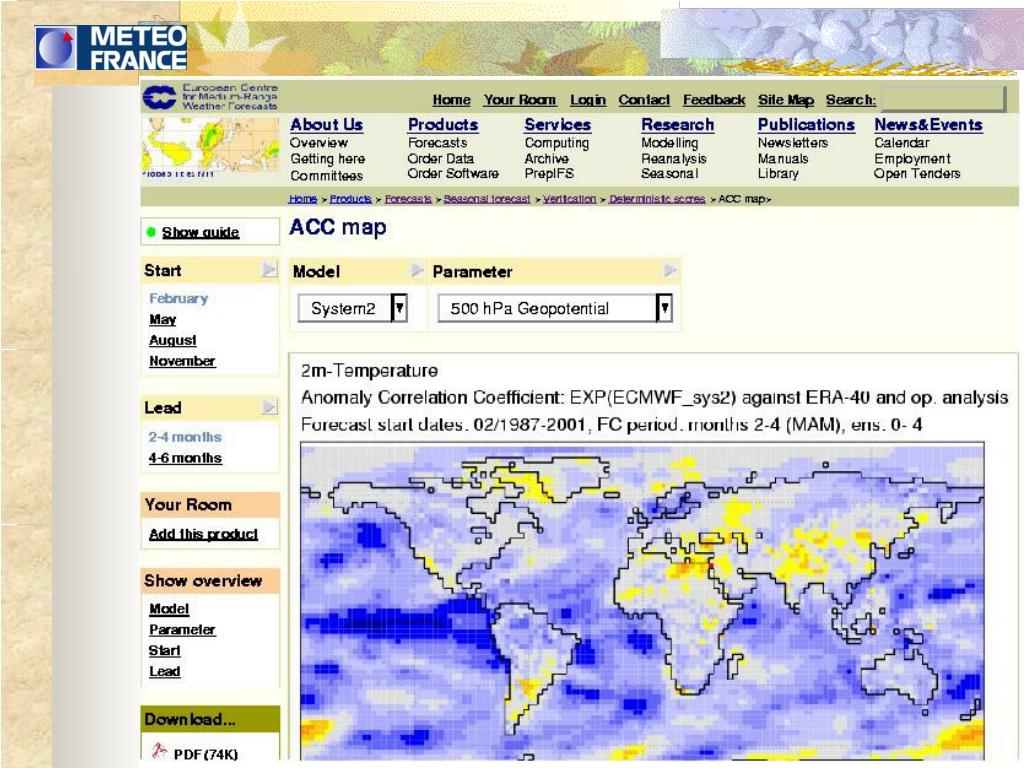This screenshot has height=768, width=1024.
Task: Open the About Us section
Action: (327, 125)
